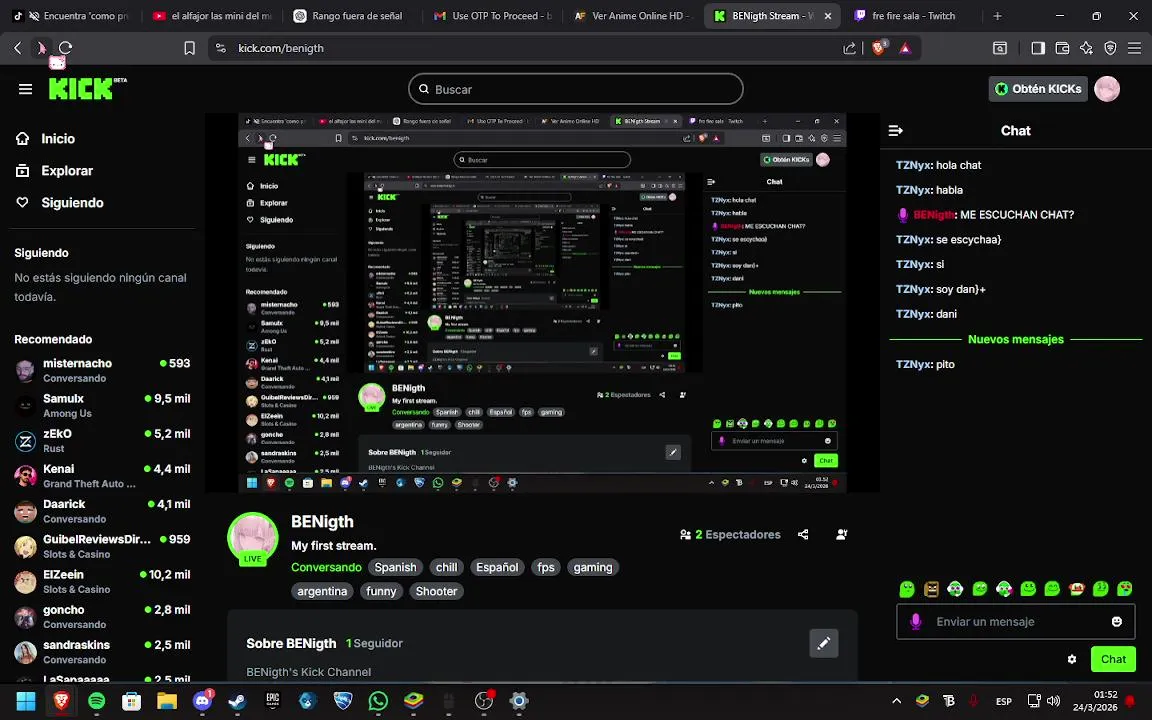Click the 'Enviar un mensaje' input
Viewport: 1152px width, 720px height.
1015,622
